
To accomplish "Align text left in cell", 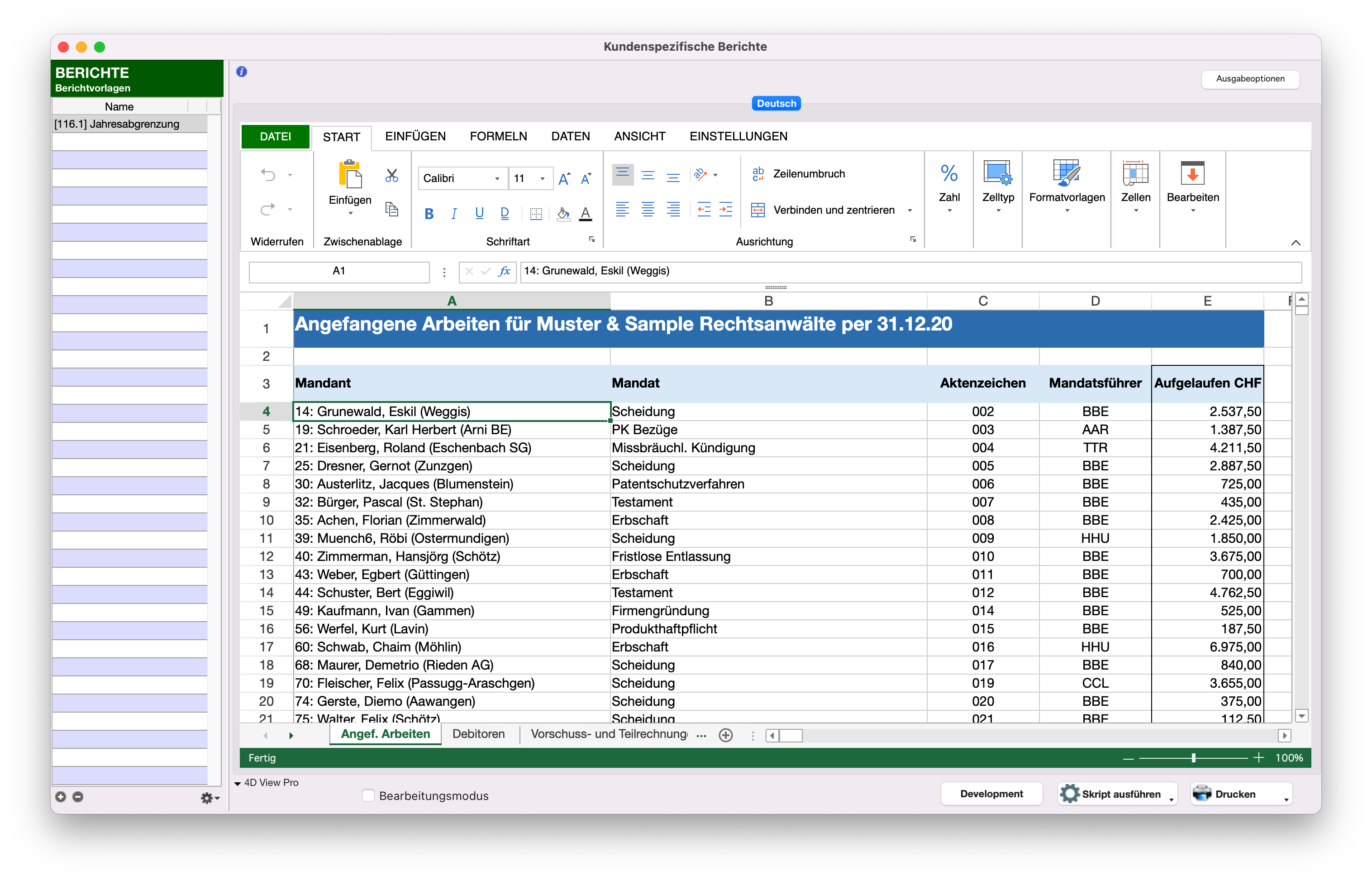I will tap(622, 209).
